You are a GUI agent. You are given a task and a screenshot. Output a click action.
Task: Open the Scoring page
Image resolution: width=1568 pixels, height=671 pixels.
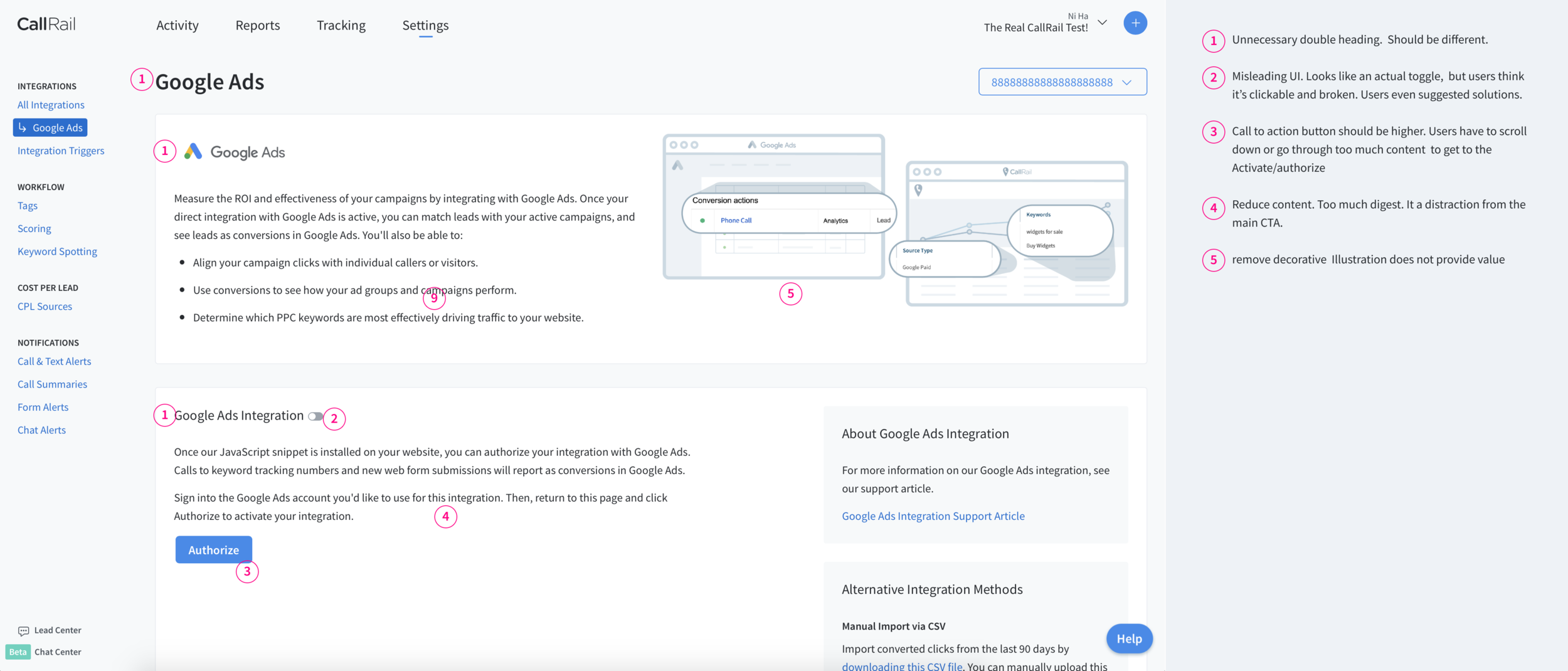point(34,229)
